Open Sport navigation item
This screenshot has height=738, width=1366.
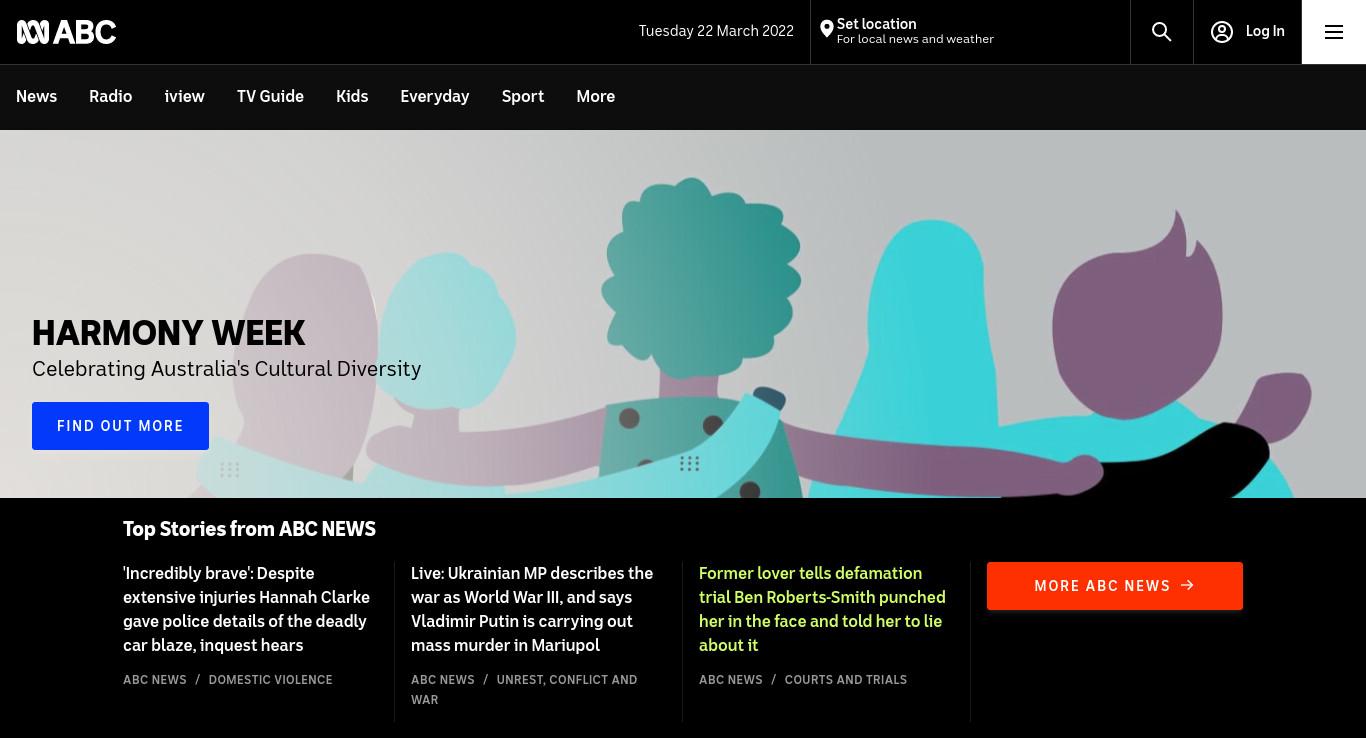[523, 97]
